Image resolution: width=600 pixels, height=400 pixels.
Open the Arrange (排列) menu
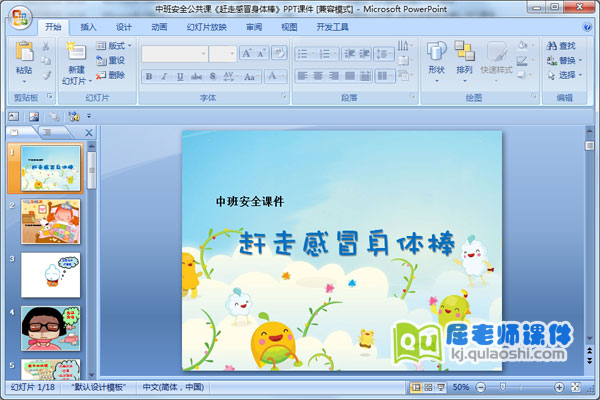point(464,62)
